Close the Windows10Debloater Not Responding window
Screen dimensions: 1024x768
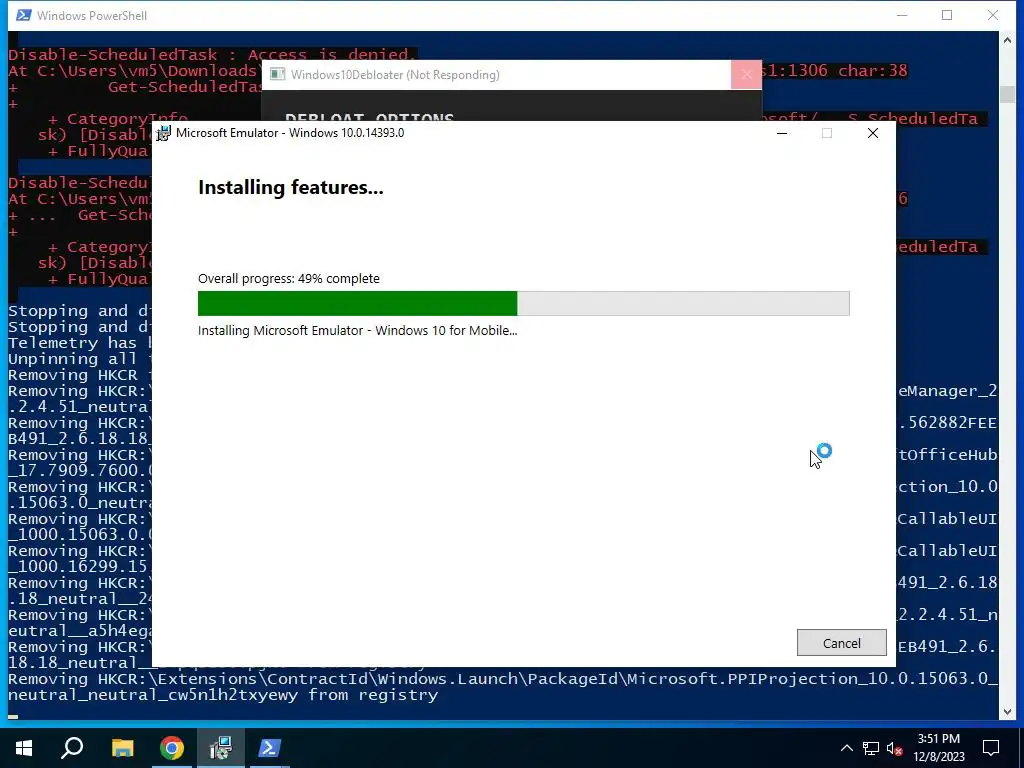click(746, 74)
